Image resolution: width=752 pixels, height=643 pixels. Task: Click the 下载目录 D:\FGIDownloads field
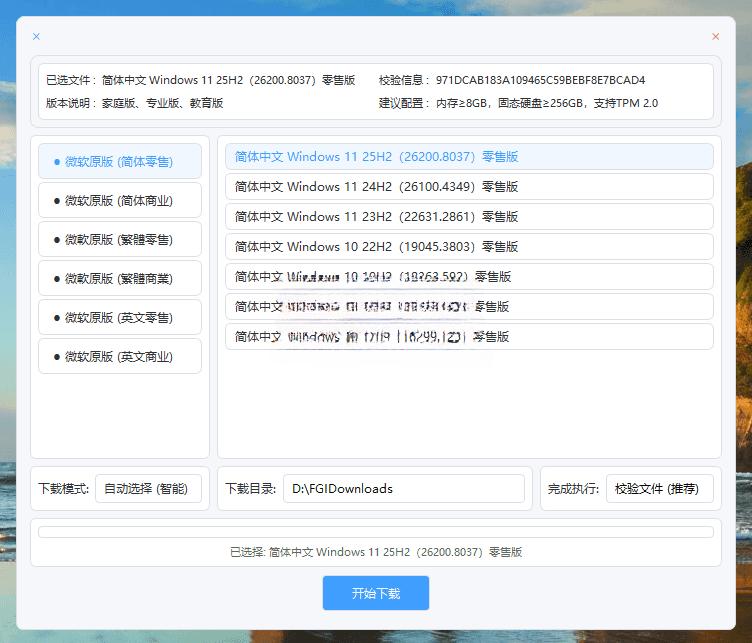pos(404,489)
